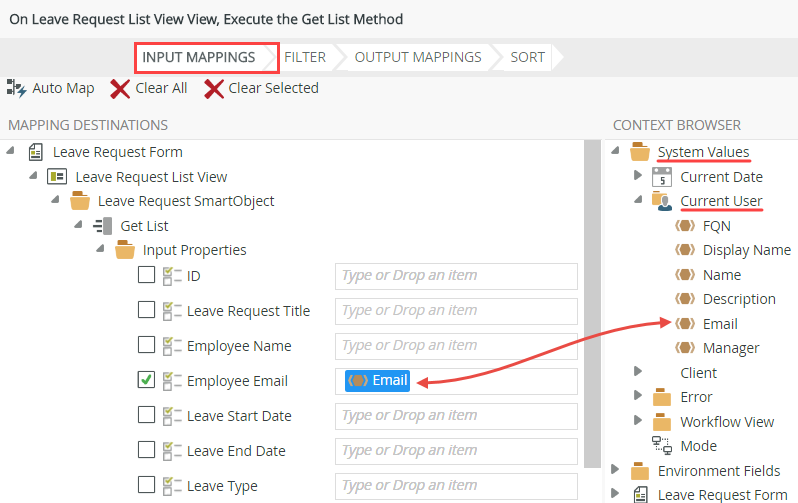This screenshot has width=798, height=503.
Task: Collapse the Leave Request List View node
Action: tap(33, 176)
